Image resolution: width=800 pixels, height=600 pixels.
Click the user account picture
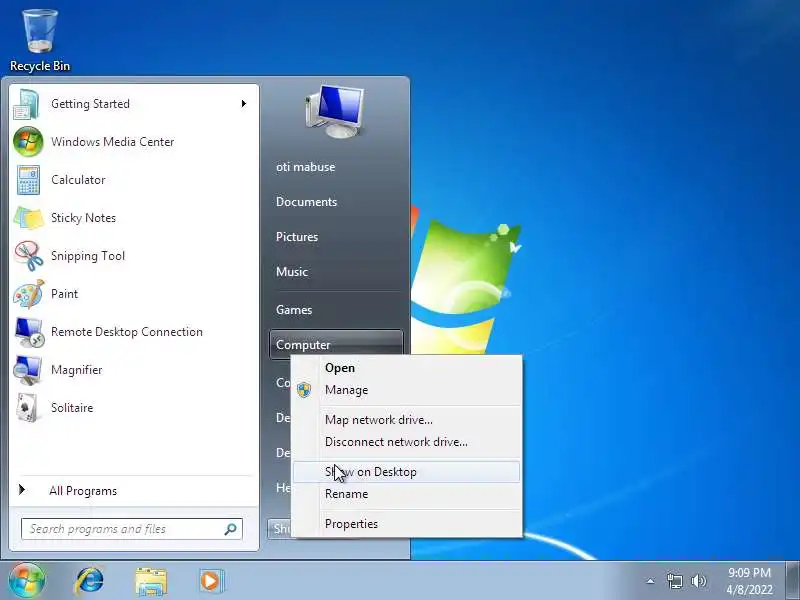(x=335, y=111)
